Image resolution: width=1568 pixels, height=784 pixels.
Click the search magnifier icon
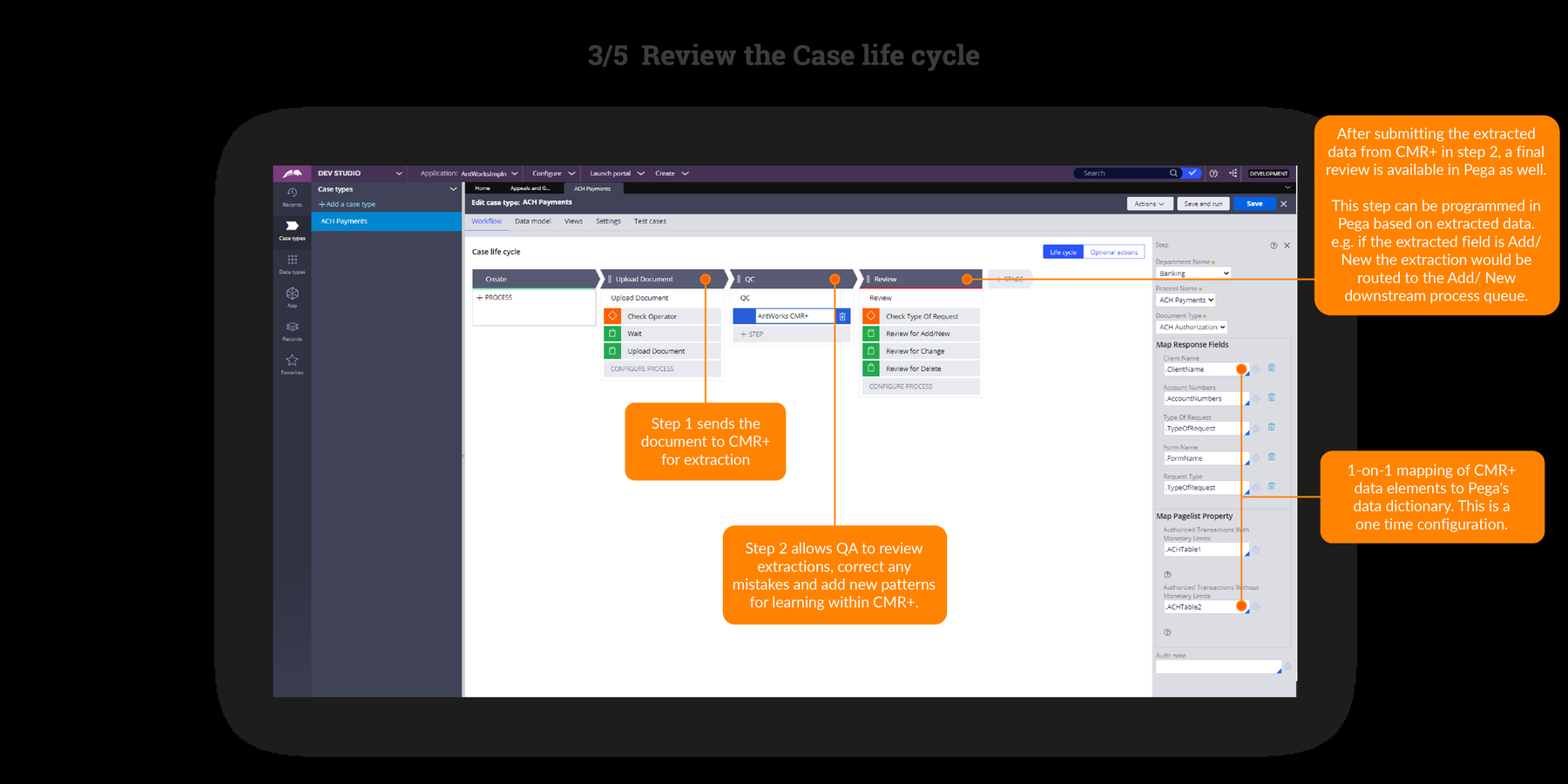point(1173,173)
